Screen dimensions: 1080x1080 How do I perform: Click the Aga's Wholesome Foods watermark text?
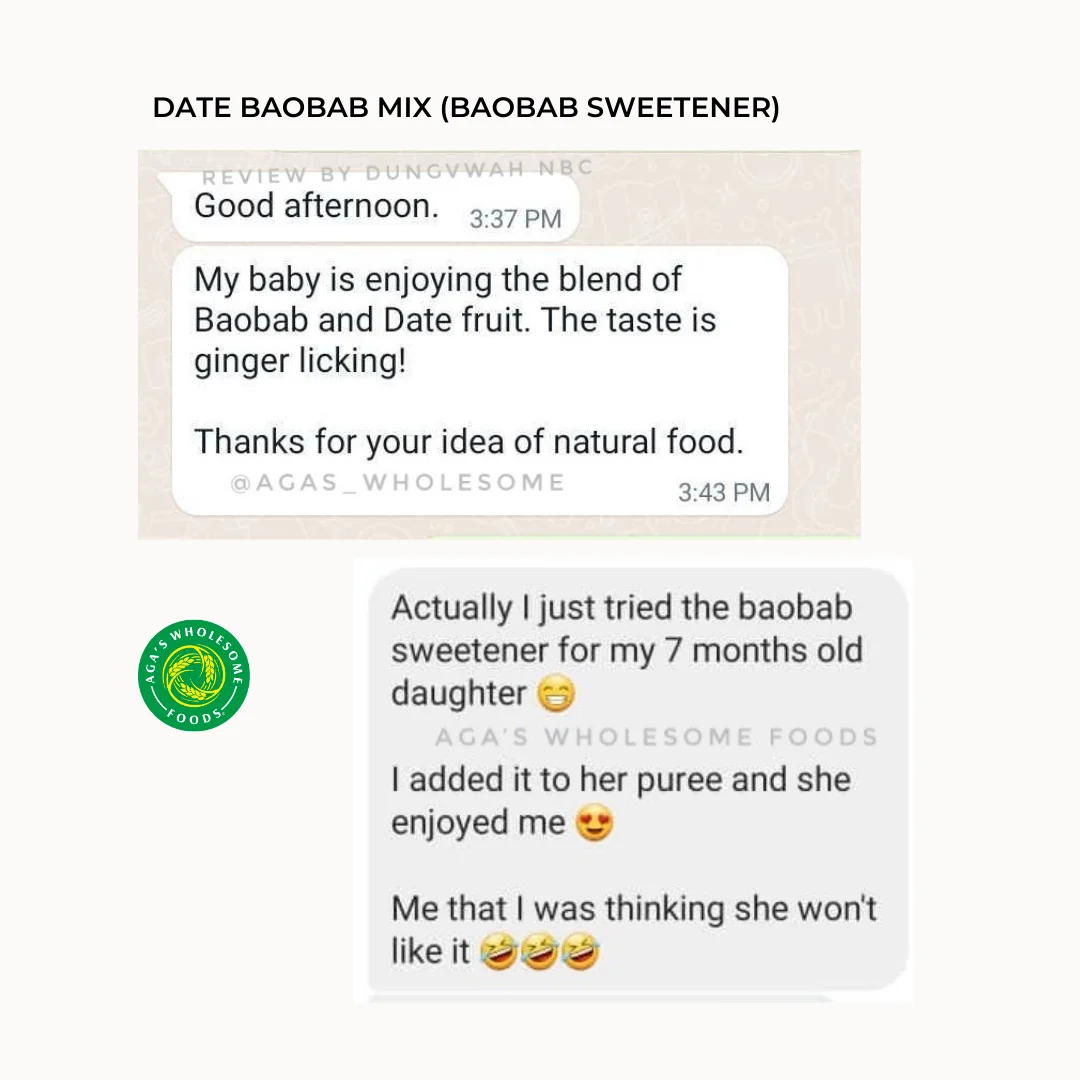[656, 737]
